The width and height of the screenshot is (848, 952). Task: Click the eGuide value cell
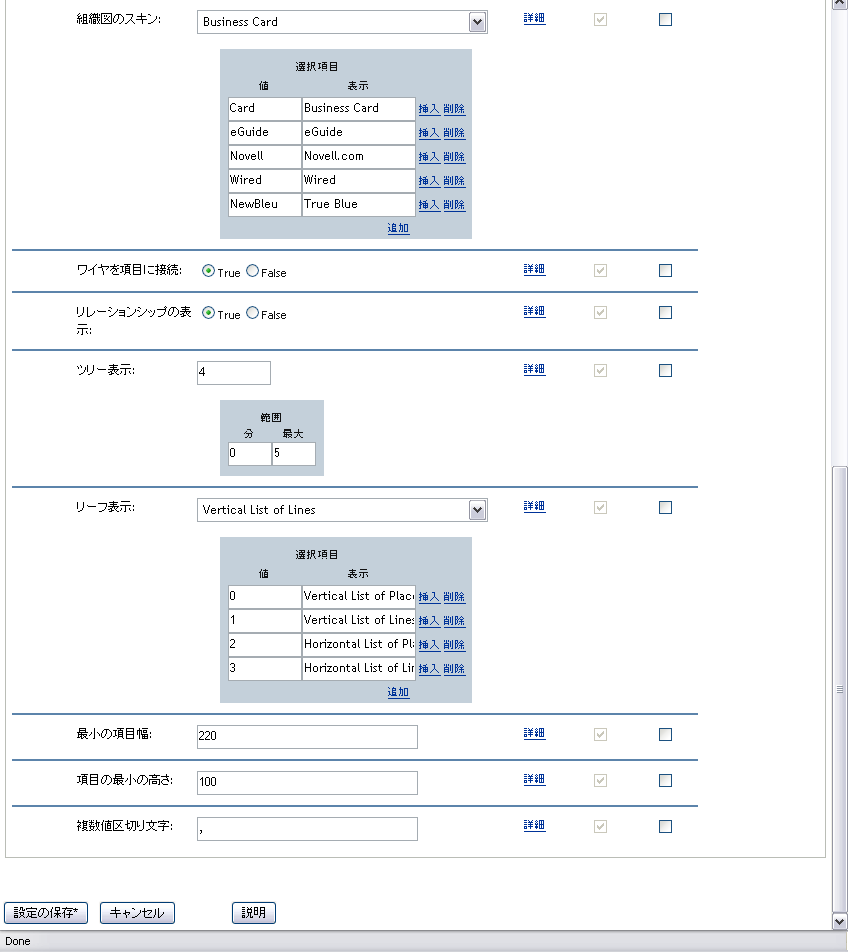265,132
